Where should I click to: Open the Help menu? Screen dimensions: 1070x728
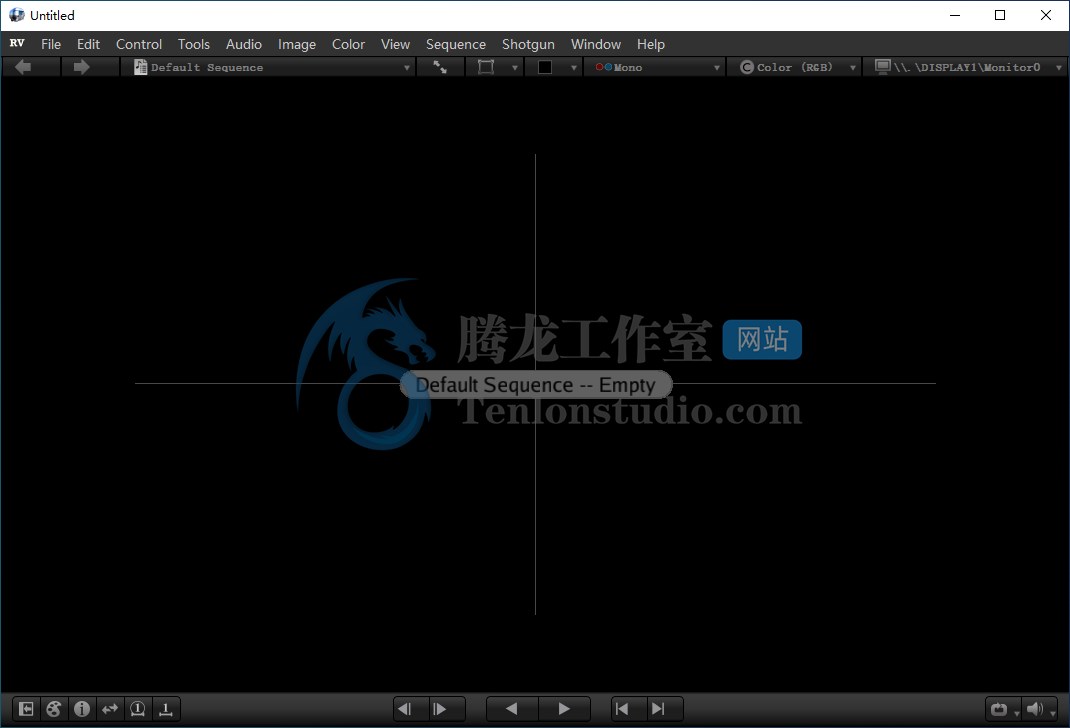[650, 44]
